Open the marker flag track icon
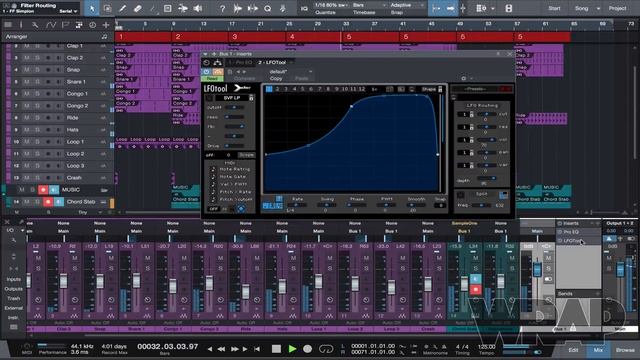 coord(65,25)
